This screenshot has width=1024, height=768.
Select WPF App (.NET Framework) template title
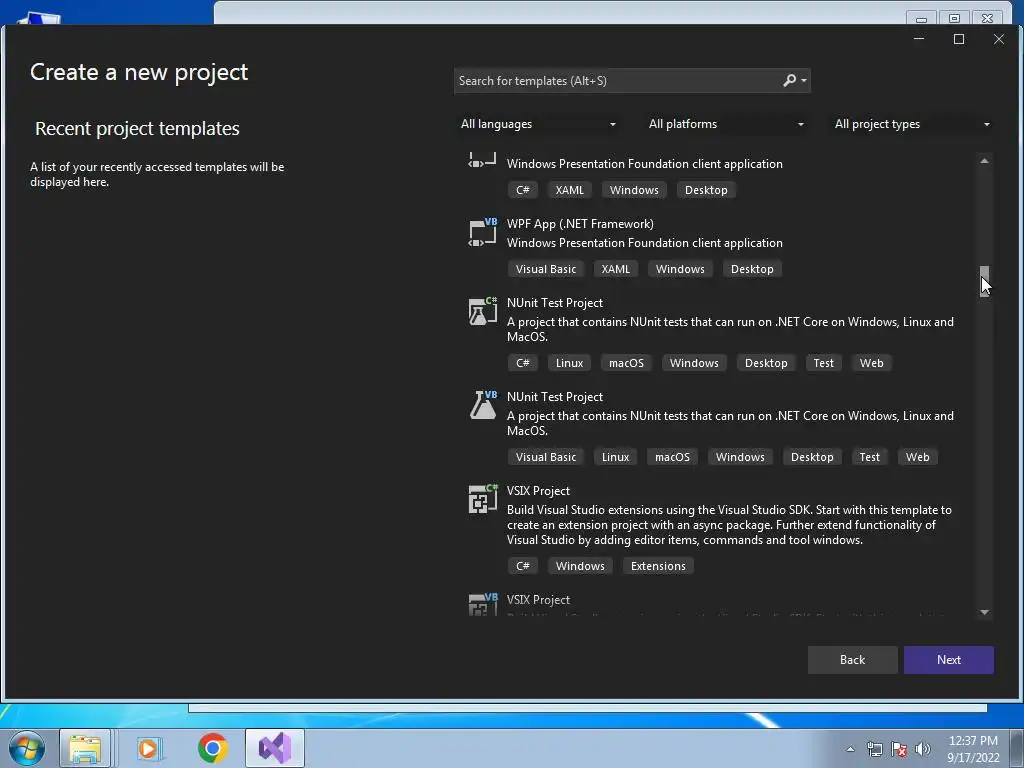coord(580,224)
